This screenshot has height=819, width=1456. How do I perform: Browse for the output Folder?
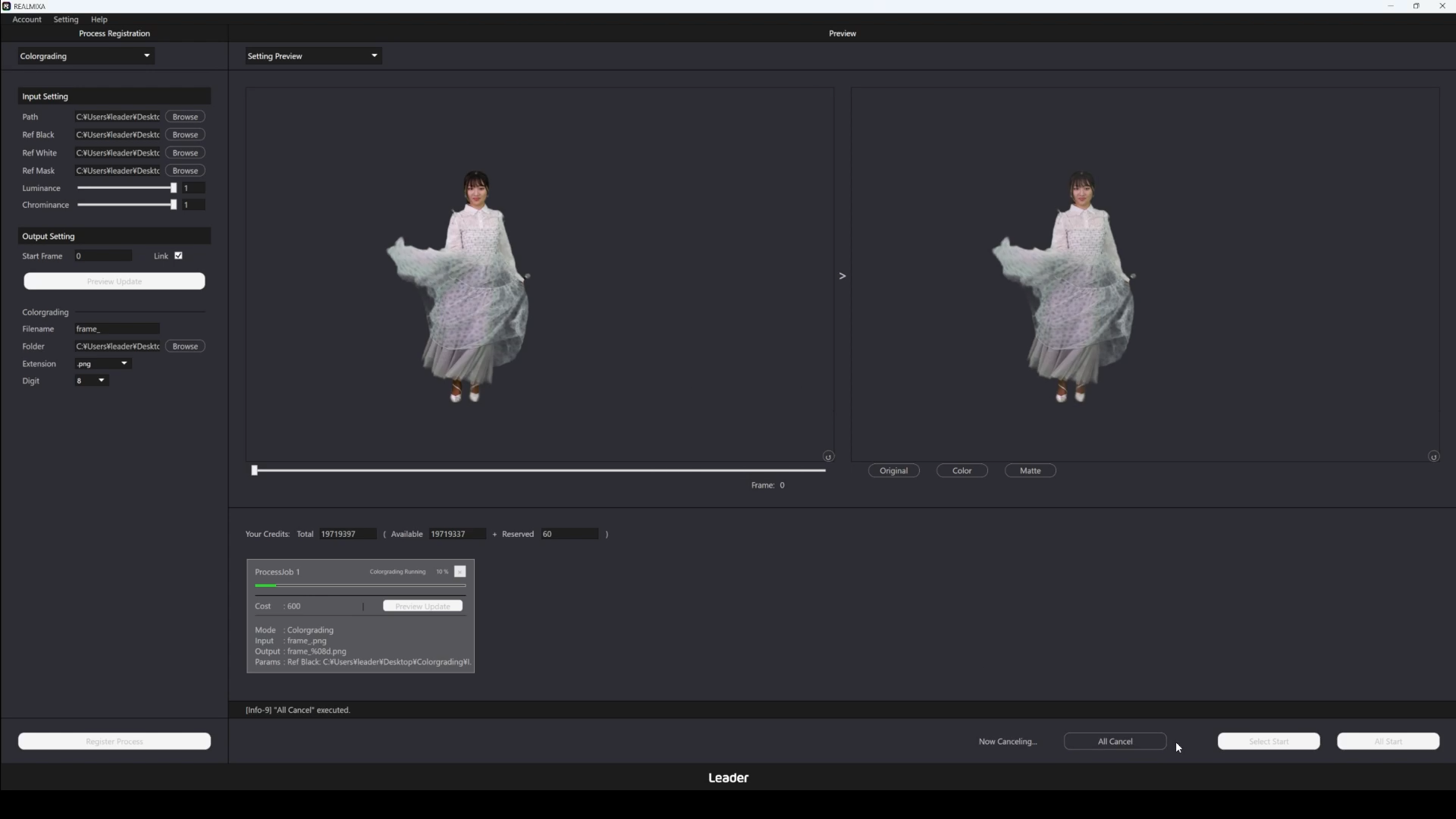(x=185, y=347)
